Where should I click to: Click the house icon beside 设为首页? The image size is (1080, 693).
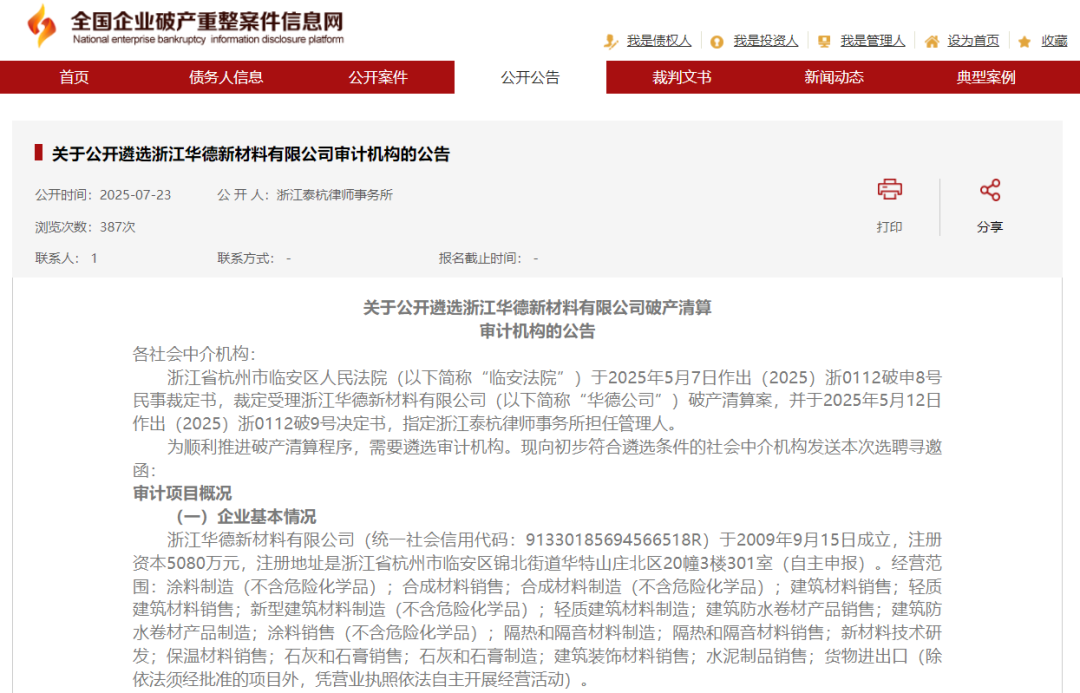coord(931,42)
